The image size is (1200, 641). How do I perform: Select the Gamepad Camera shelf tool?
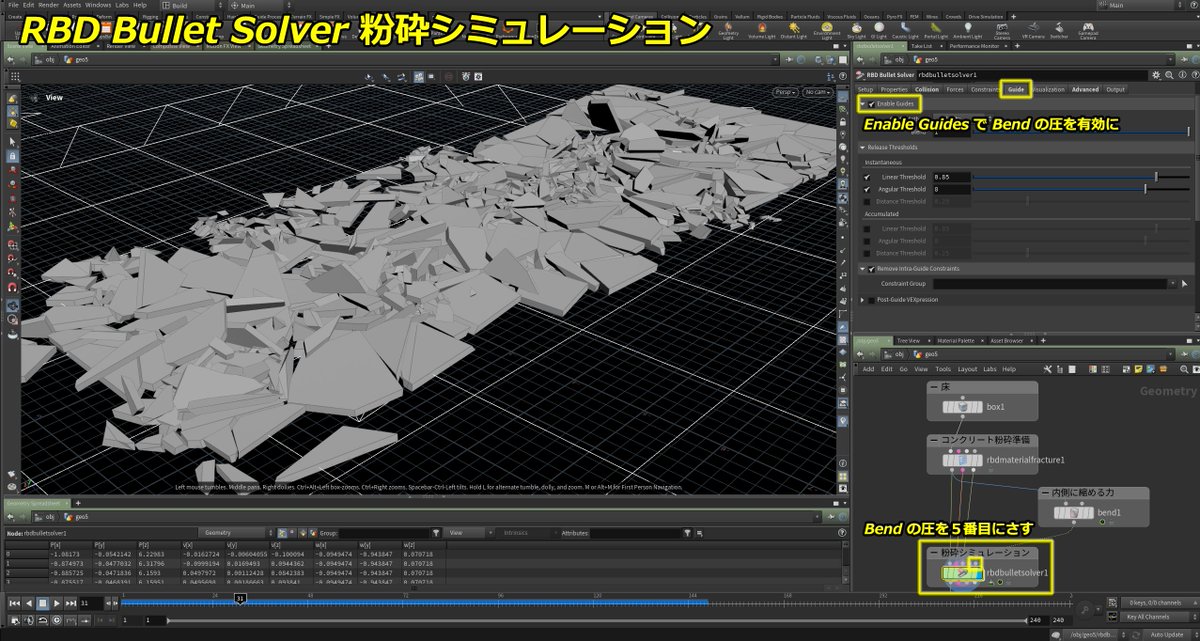click(x=1087, y=31)
